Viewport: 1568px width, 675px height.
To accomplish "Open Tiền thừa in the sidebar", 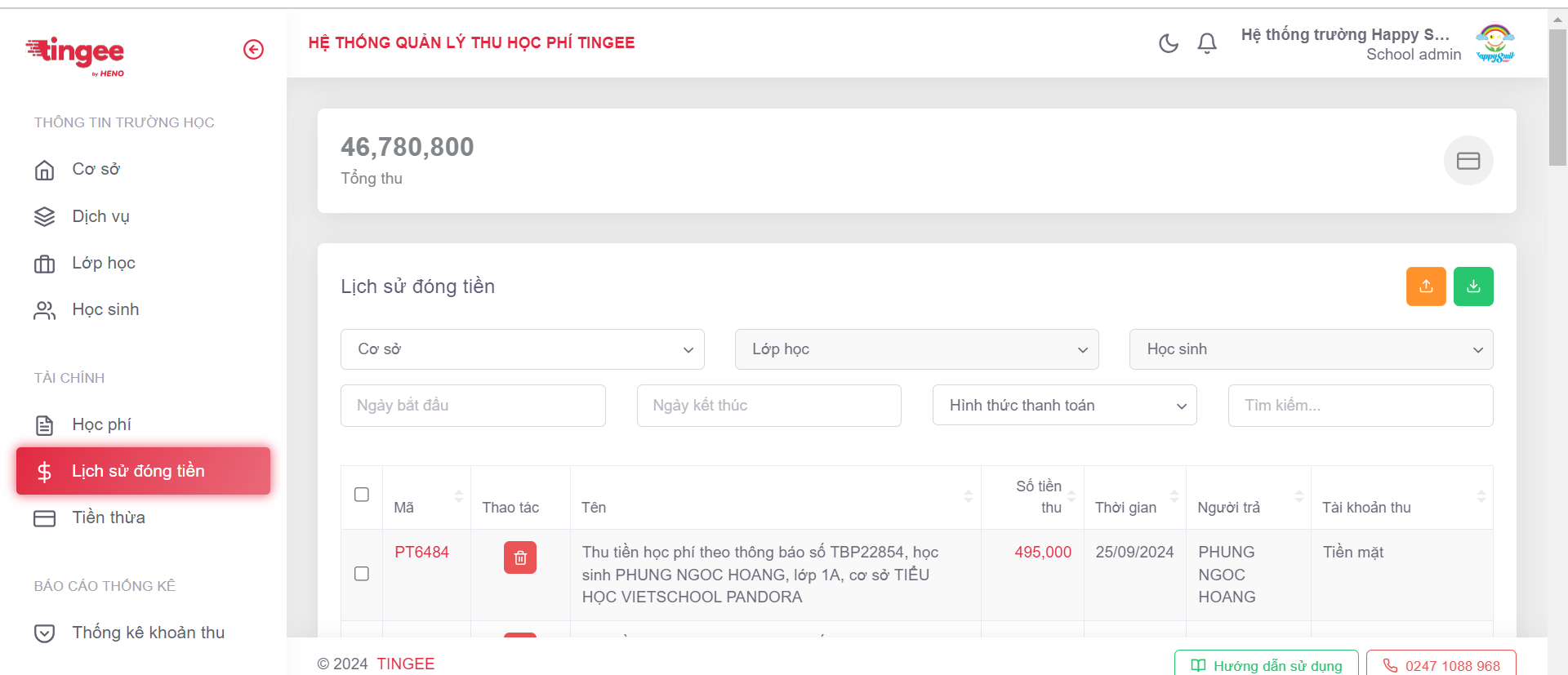I will pos(109,517).
